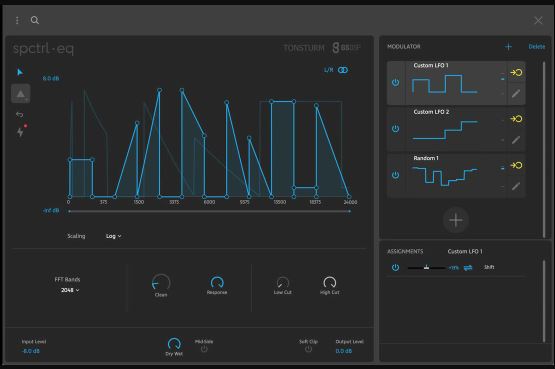Toggle power for Random 1 modulator
The height and width of the screenshot is (369, 555).
395,175
